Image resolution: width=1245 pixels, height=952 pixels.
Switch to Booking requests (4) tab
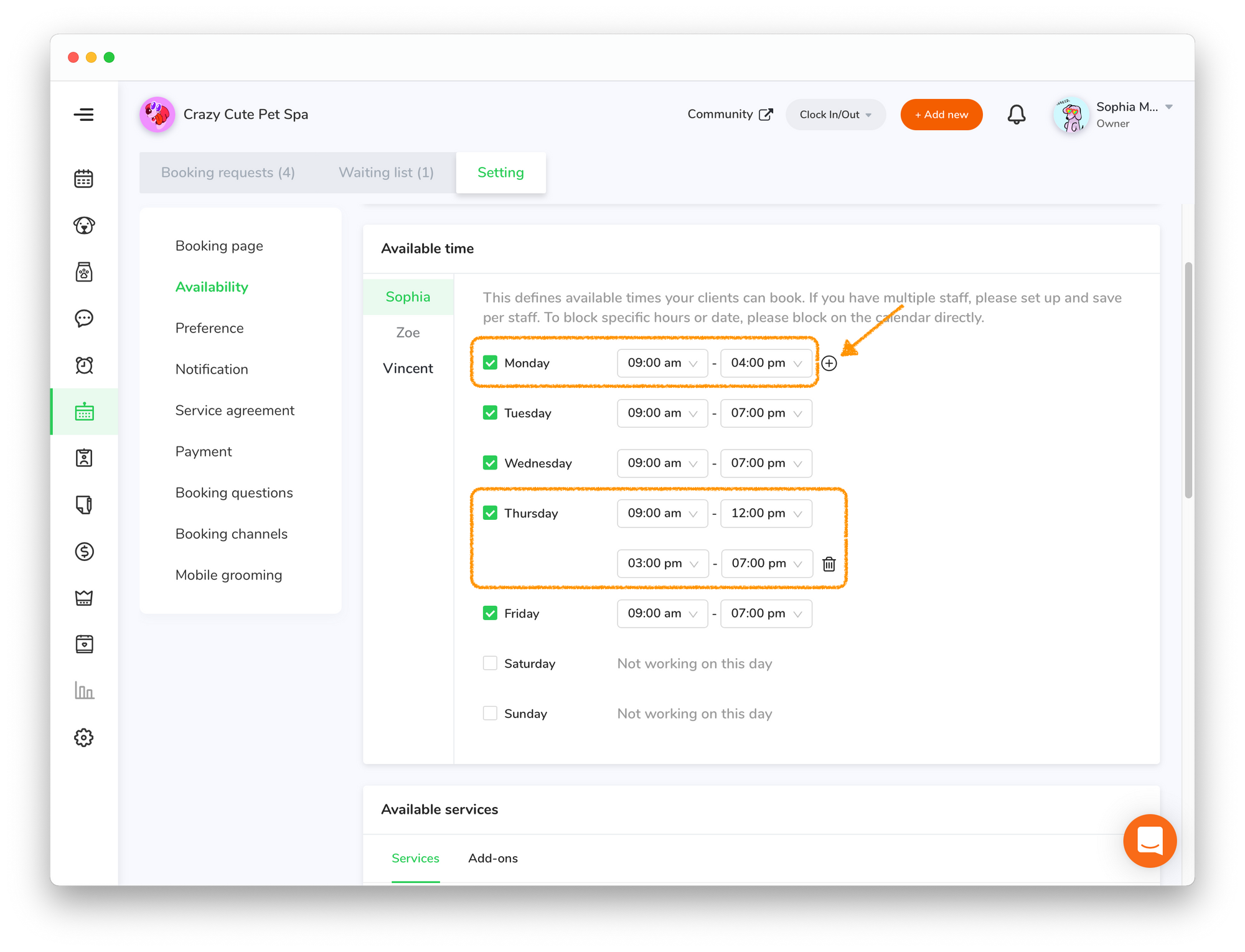(228, 172)
